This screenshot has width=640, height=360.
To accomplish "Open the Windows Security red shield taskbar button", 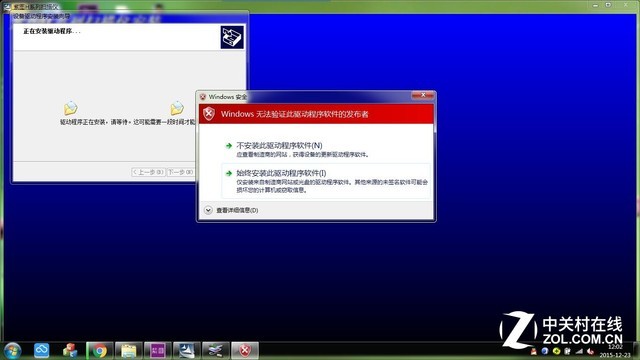I will point(245,351).
